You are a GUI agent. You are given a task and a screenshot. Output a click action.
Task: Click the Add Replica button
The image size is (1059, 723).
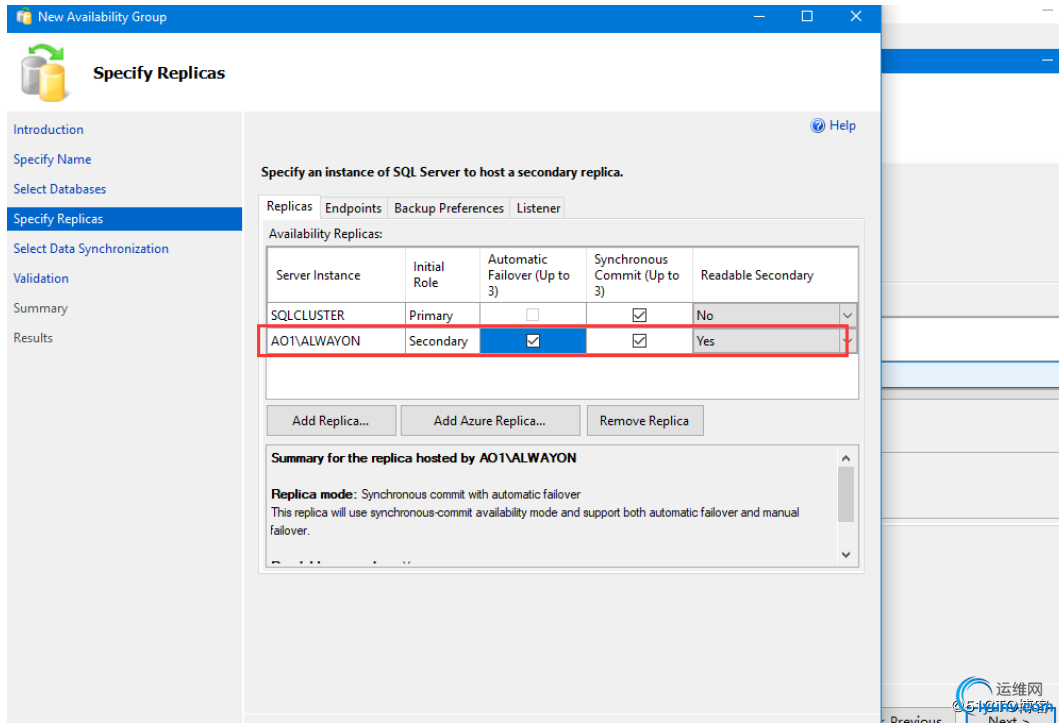[331, 421]
